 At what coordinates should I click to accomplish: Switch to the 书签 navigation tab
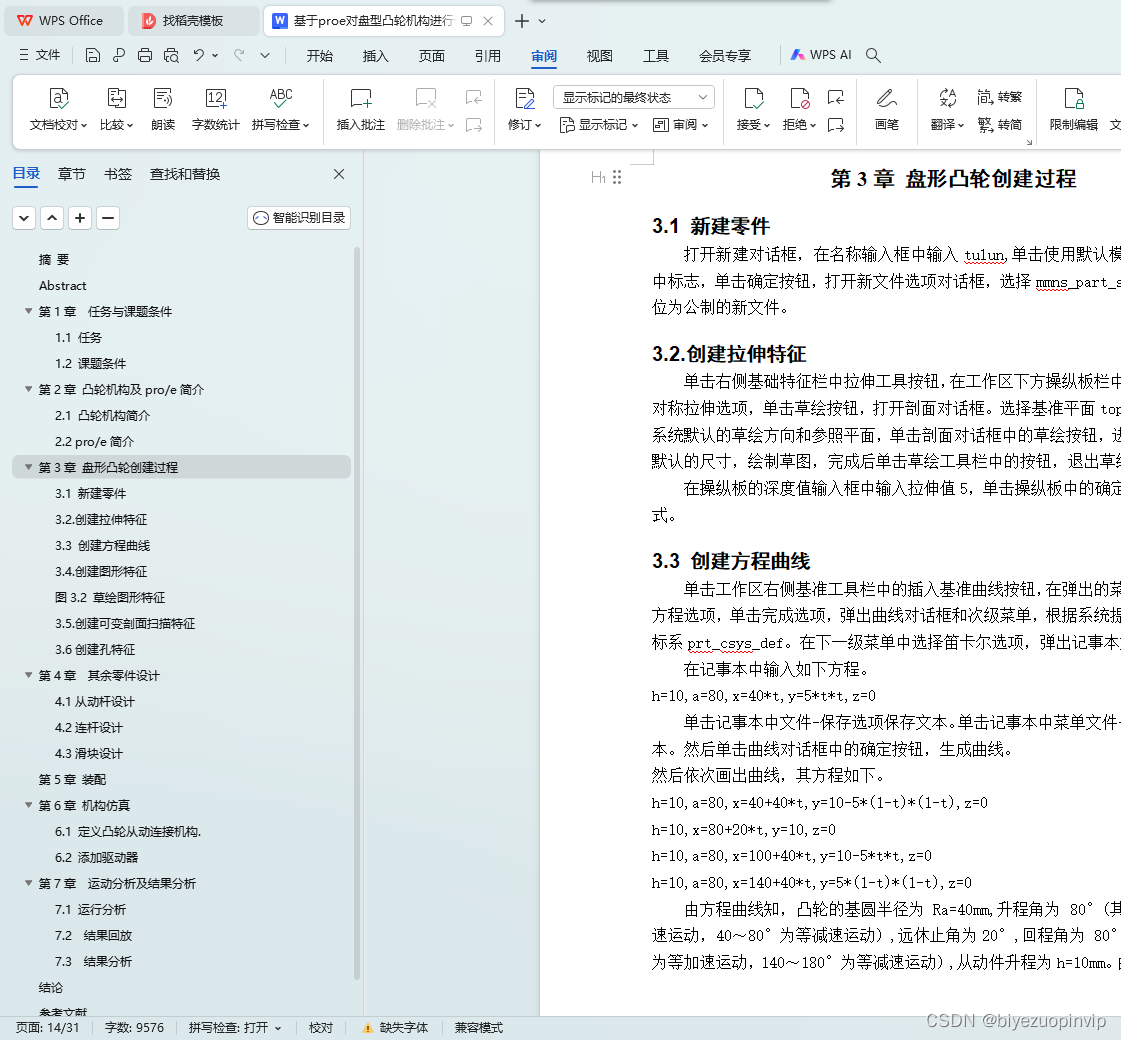coord(118,174)
